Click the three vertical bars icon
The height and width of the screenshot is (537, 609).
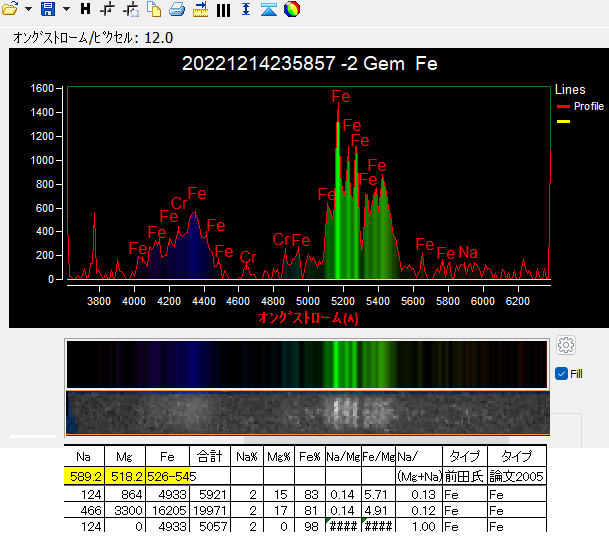click(x=223, y=10)
